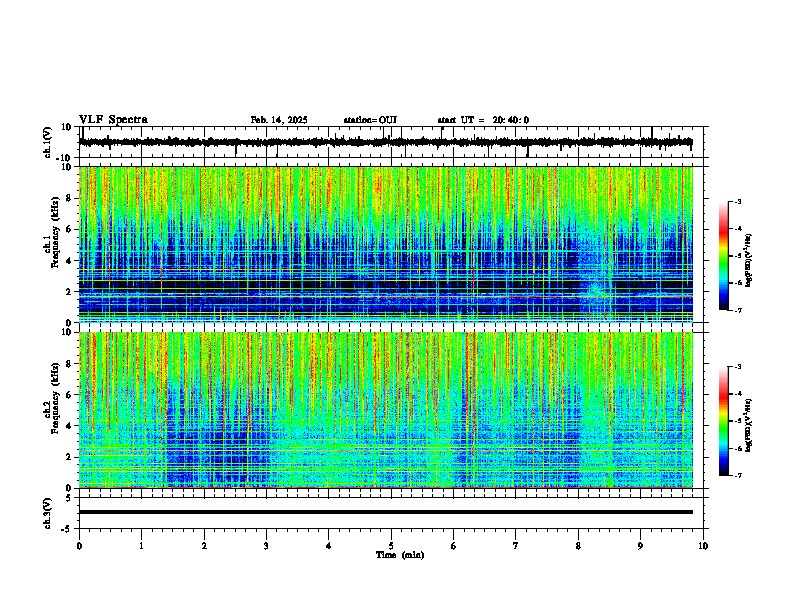Click the "VLF Spectra" title text
The height and width of the screenshot is (612, 792).
point(113,120)
